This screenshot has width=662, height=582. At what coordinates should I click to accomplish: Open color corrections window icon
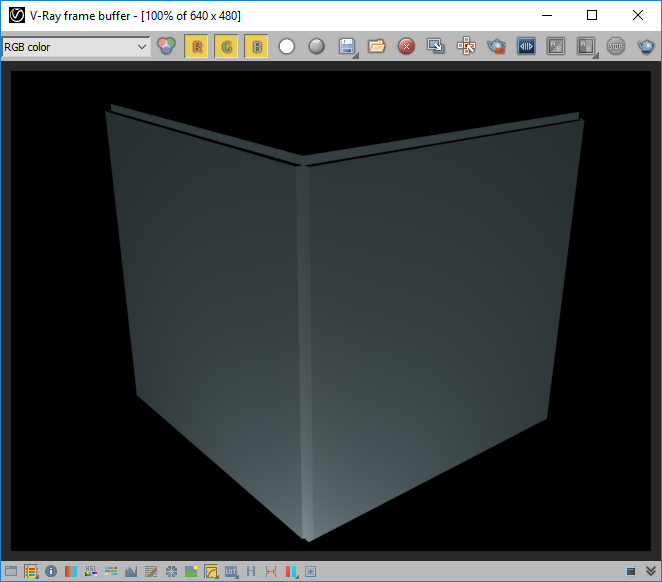[31, 571]
